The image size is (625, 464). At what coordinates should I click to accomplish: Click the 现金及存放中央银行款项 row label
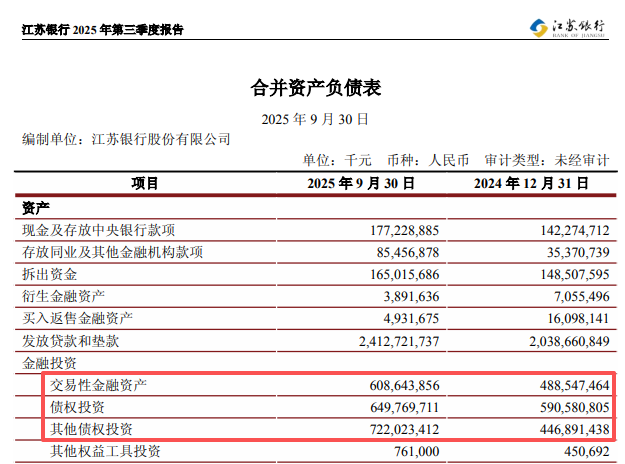[x=99, y=230]
